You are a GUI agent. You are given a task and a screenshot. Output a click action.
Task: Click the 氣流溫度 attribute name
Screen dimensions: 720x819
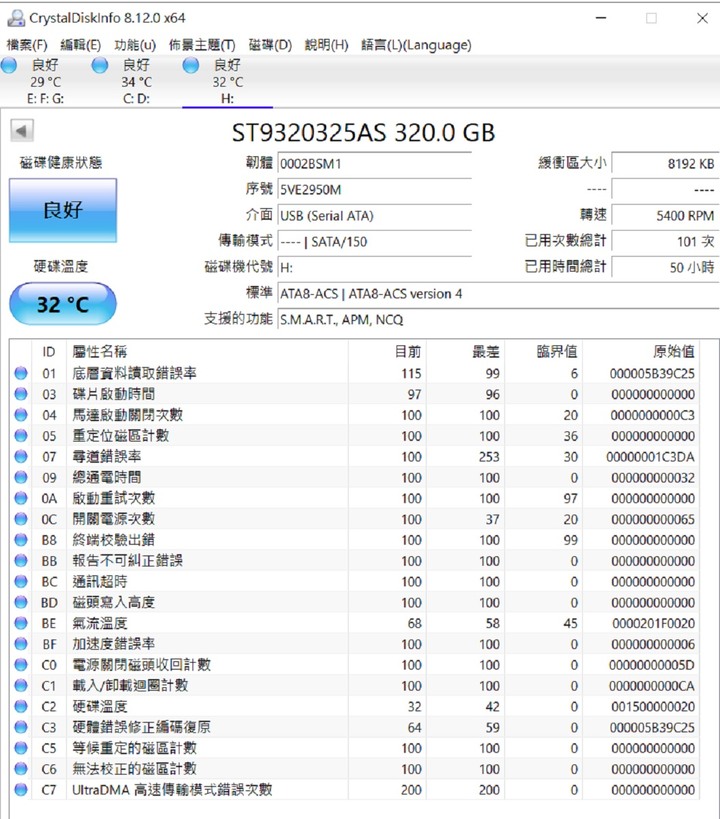[100, 623]
